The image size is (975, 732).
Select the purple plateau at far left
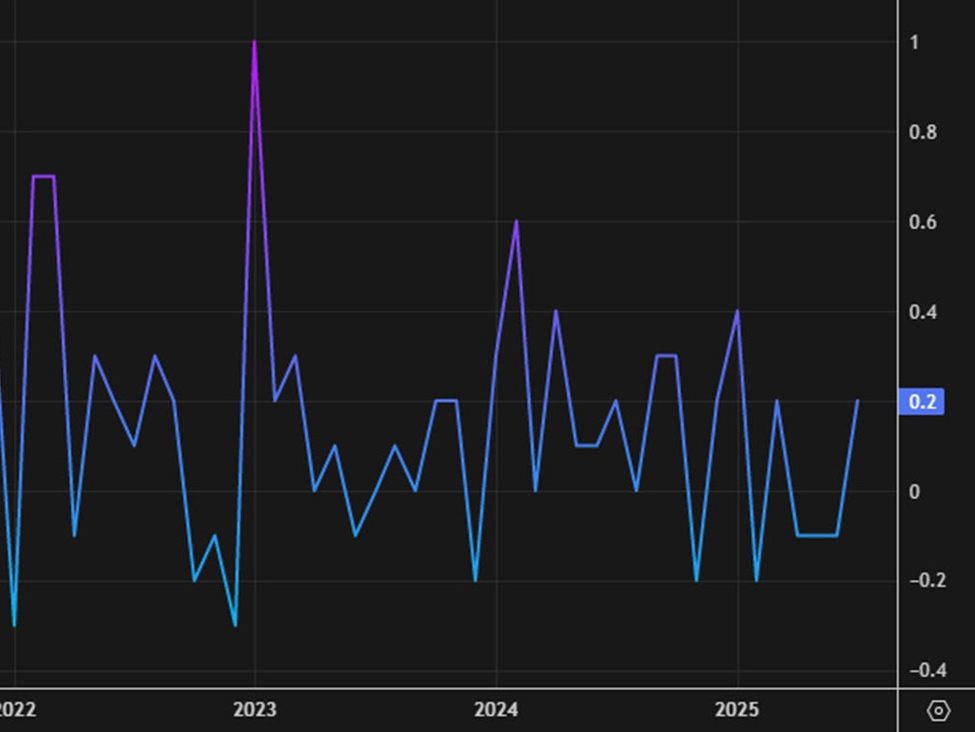45,177
